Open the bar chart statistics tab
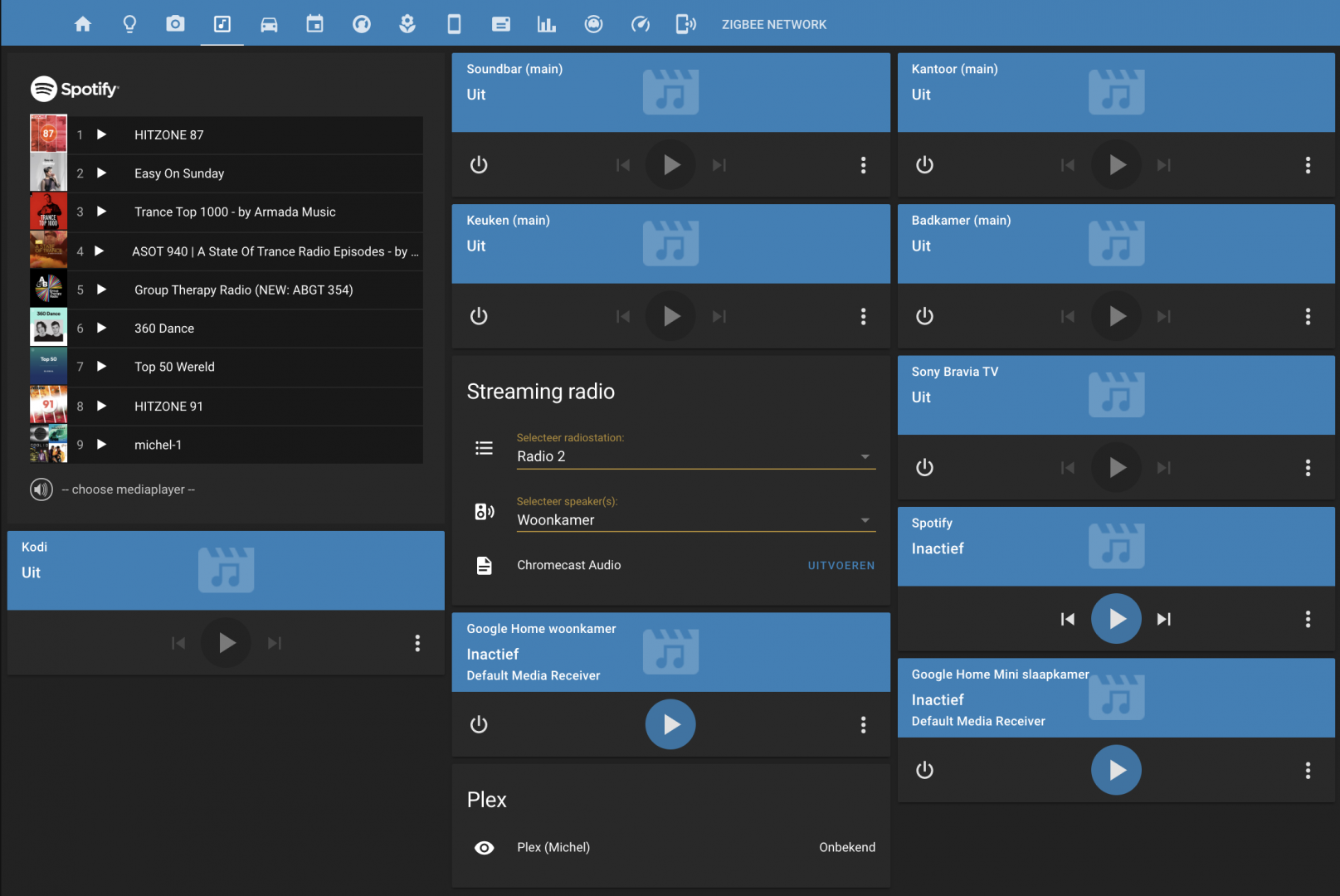The image size is (1340, 896). click(546, 24)
